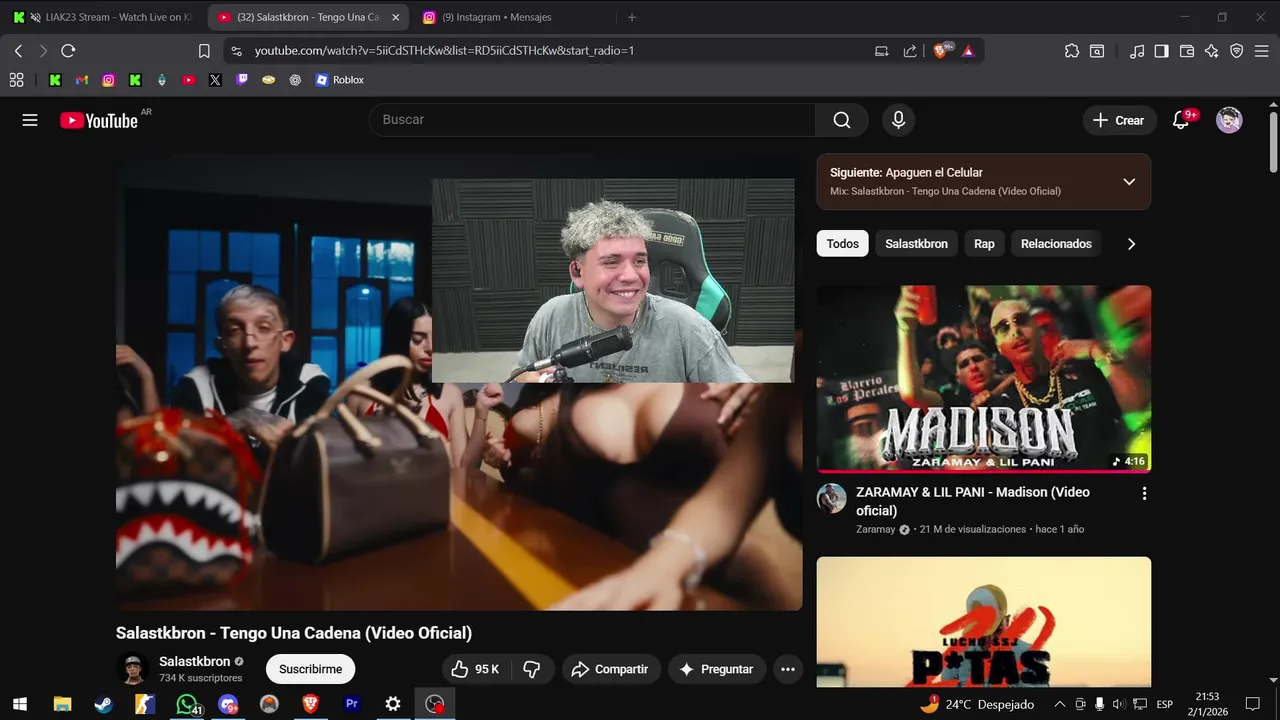Open the browser extensions puzzle icon
This screenshot has width=1280, height=720.
1072,50
